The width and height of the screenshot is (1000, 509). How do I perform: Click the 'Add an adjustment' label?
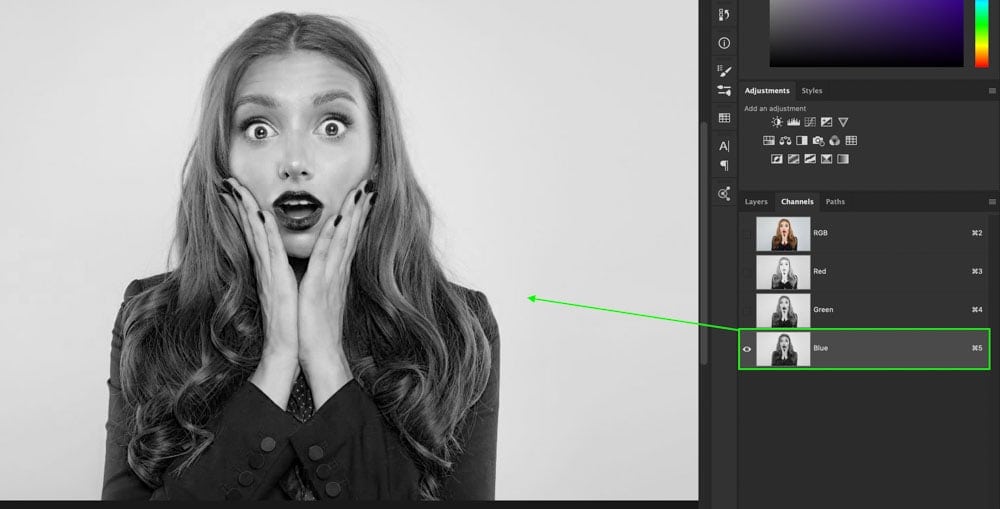click(775, 108)
